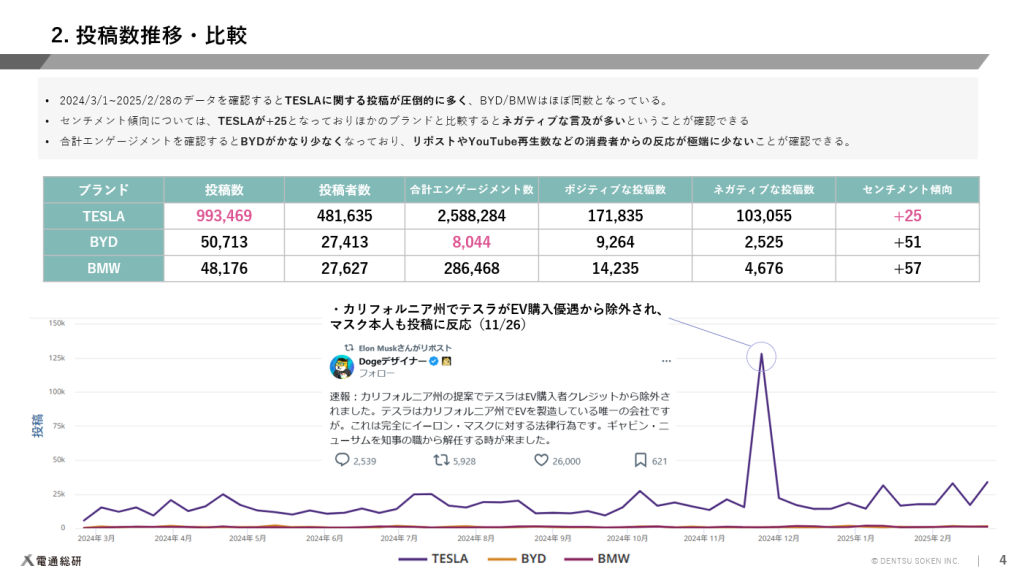Click the 投稿数 column header

tap(224, 189)
